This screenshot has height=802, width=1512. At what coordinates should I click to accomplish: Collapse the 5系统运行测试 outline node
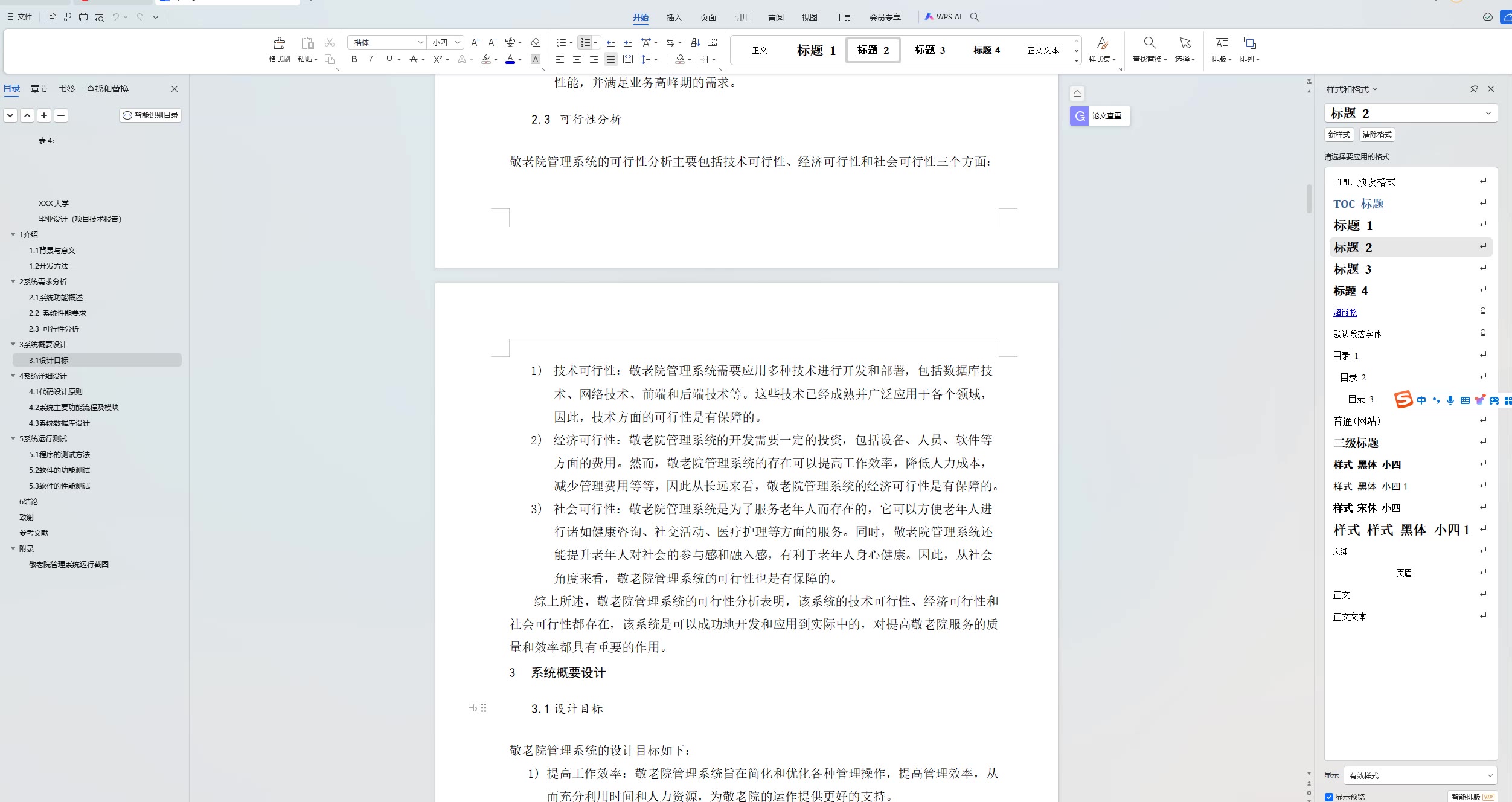[x=13, y=438]
